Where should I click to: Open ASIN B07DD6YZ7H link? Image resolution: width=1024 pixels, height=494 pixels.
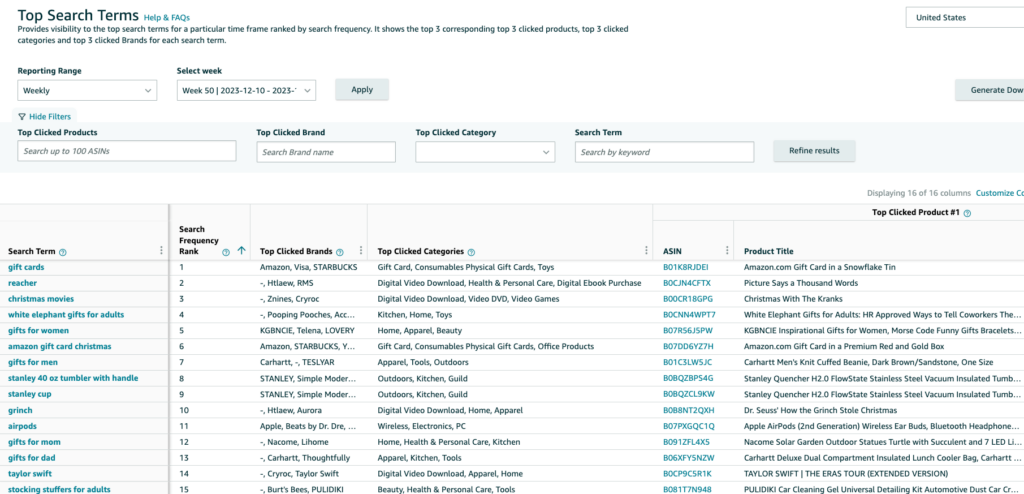click(x=688, y=346)
